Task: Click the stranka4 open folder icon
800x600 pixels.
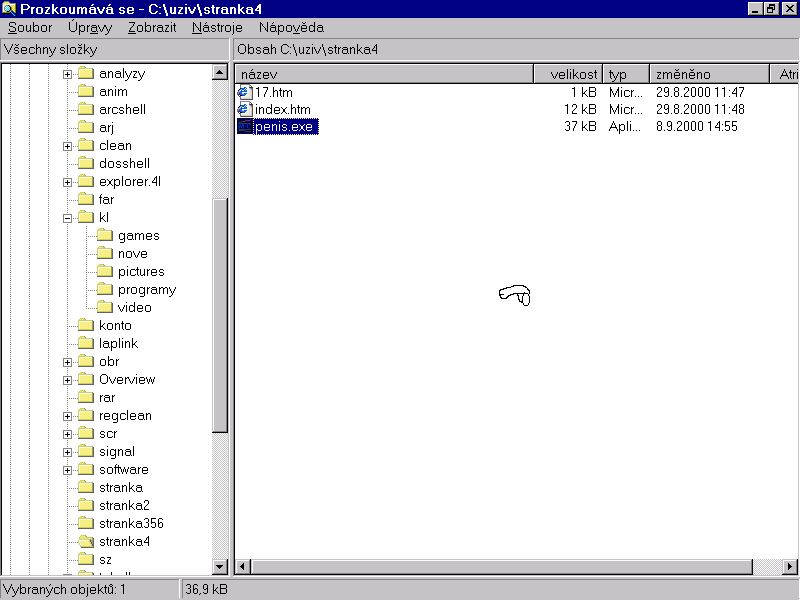Action: click(x=85, y=541)
